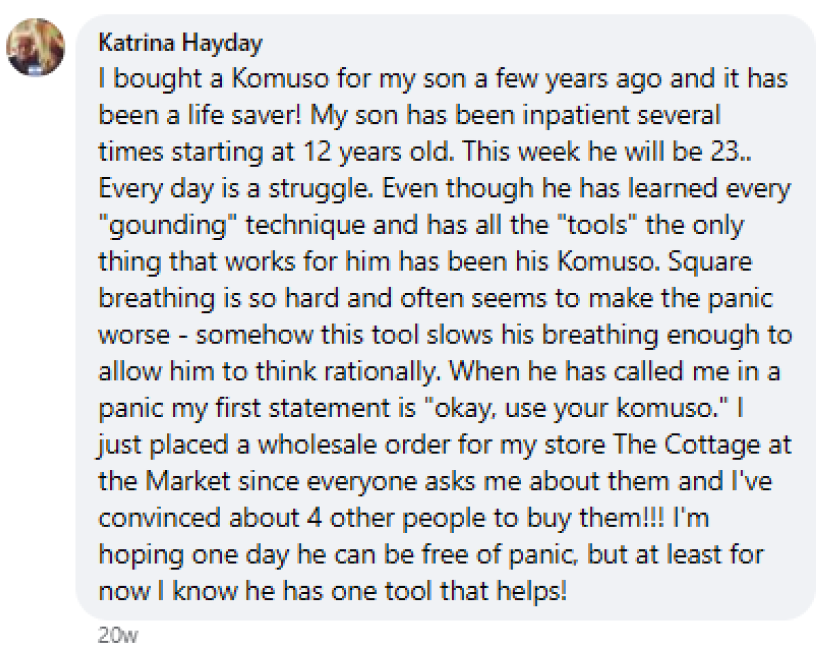Click Katrina Hayday's profile picture
The height and width of the screenshot is (647, 829).
click(x=37, y=48)
